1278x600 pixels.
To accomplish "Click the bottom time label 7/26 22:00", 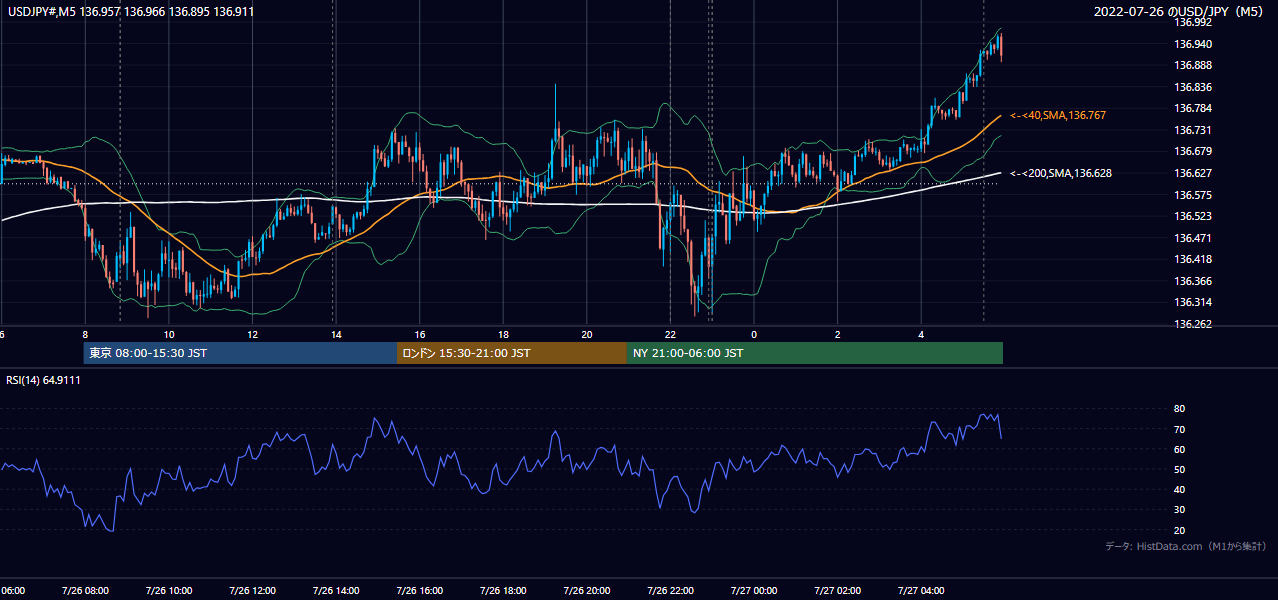I will click(670, 590).
